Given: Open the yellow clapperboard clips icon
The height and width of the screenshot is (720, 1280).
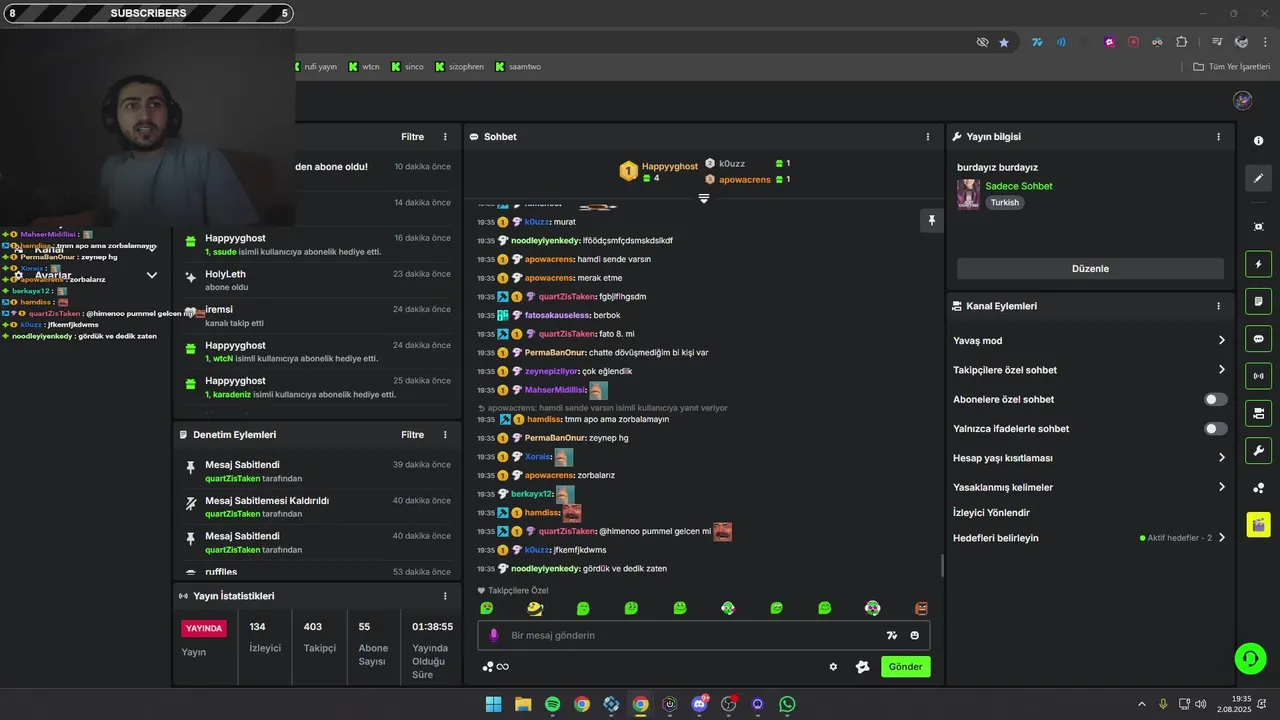Looking at the screenshot, I should [x=1258, y=524].
